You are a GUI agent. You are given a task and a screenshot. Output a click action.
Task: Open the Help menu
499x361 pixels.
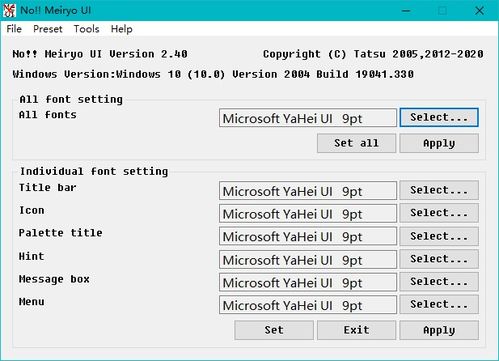pos(122,29)
